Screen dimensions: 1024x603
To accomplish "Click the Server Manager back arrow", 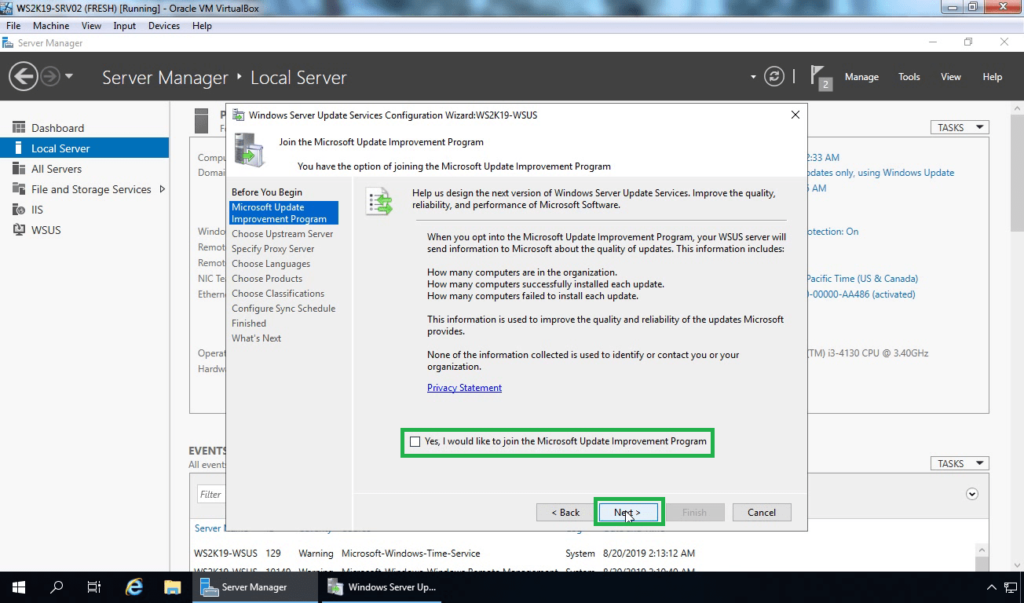I will point(23,76).
